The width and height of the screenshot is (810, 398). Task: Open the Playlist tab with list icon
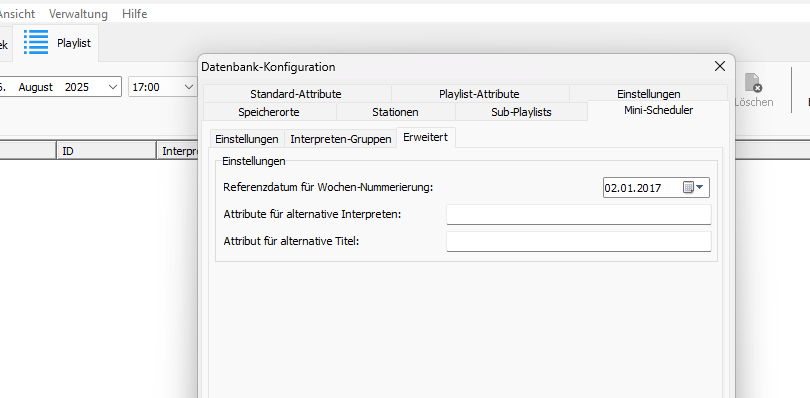pyautogui.click(x=57, y=43)
